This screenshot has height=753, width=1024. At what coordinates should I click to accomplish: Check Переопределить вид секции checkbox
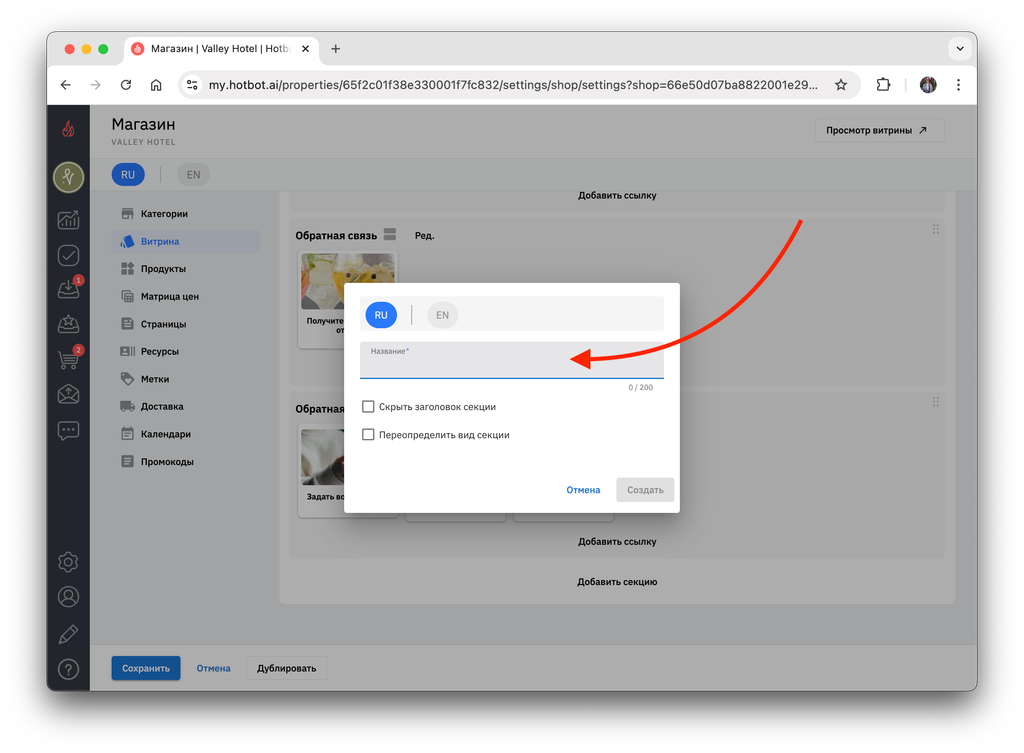point(368,435)
